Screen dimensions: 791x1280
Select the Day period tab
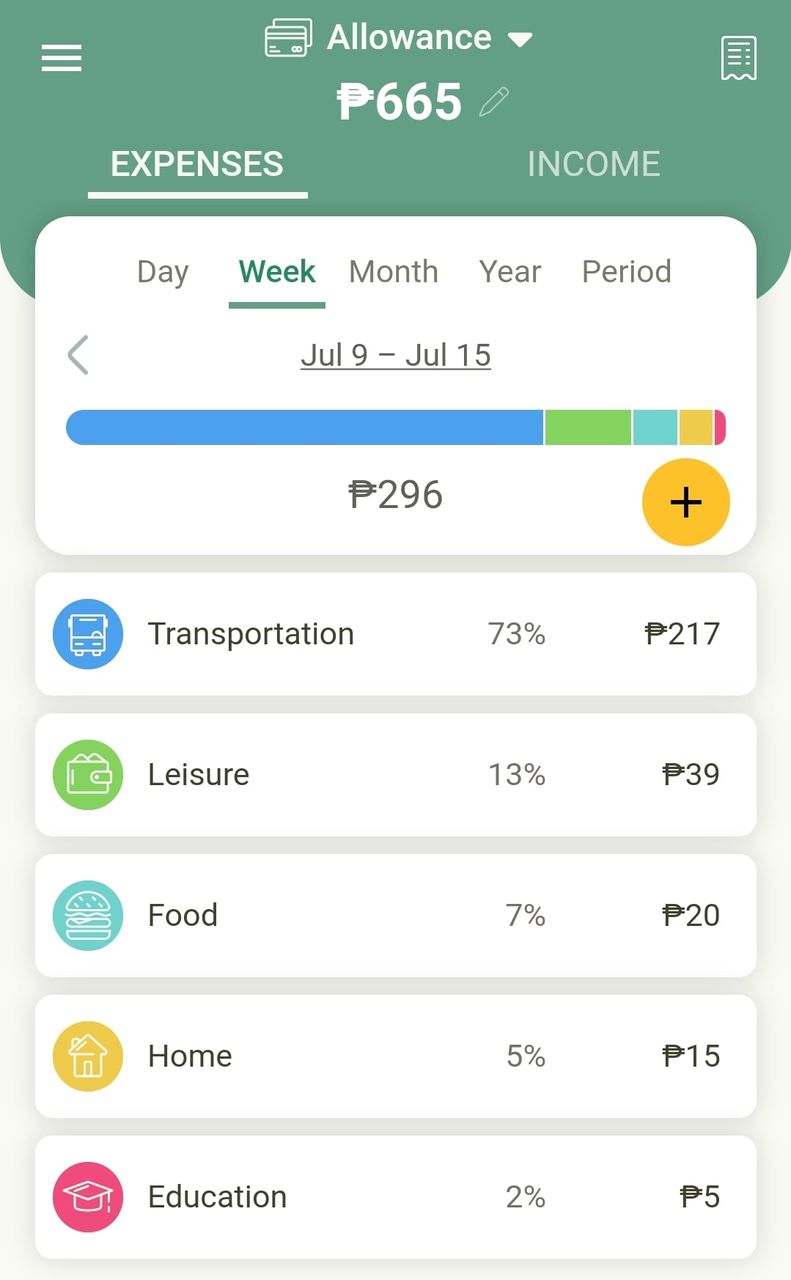pos(163,271)
